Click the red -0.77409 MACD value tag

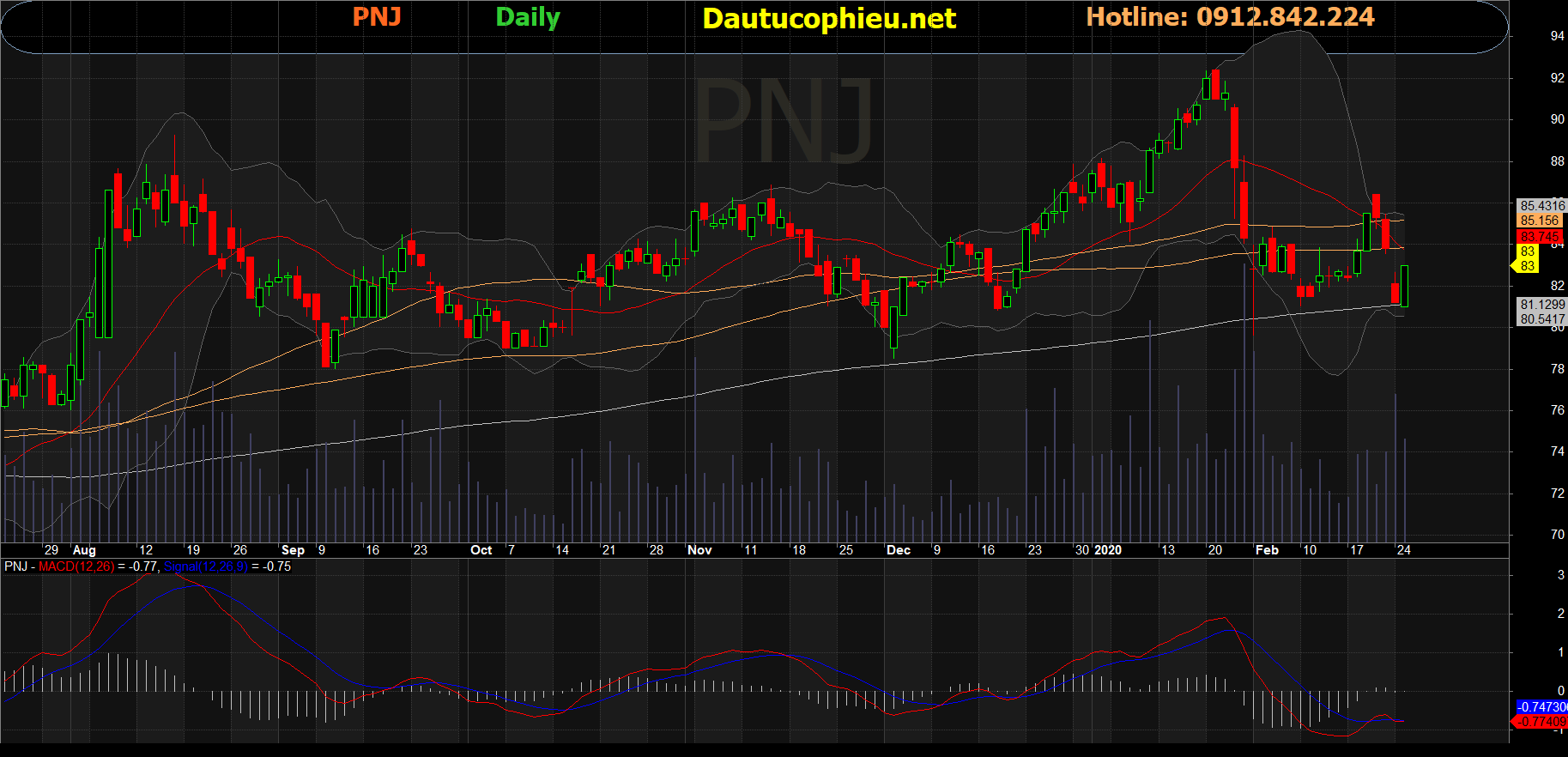(x=1541, y=722)
